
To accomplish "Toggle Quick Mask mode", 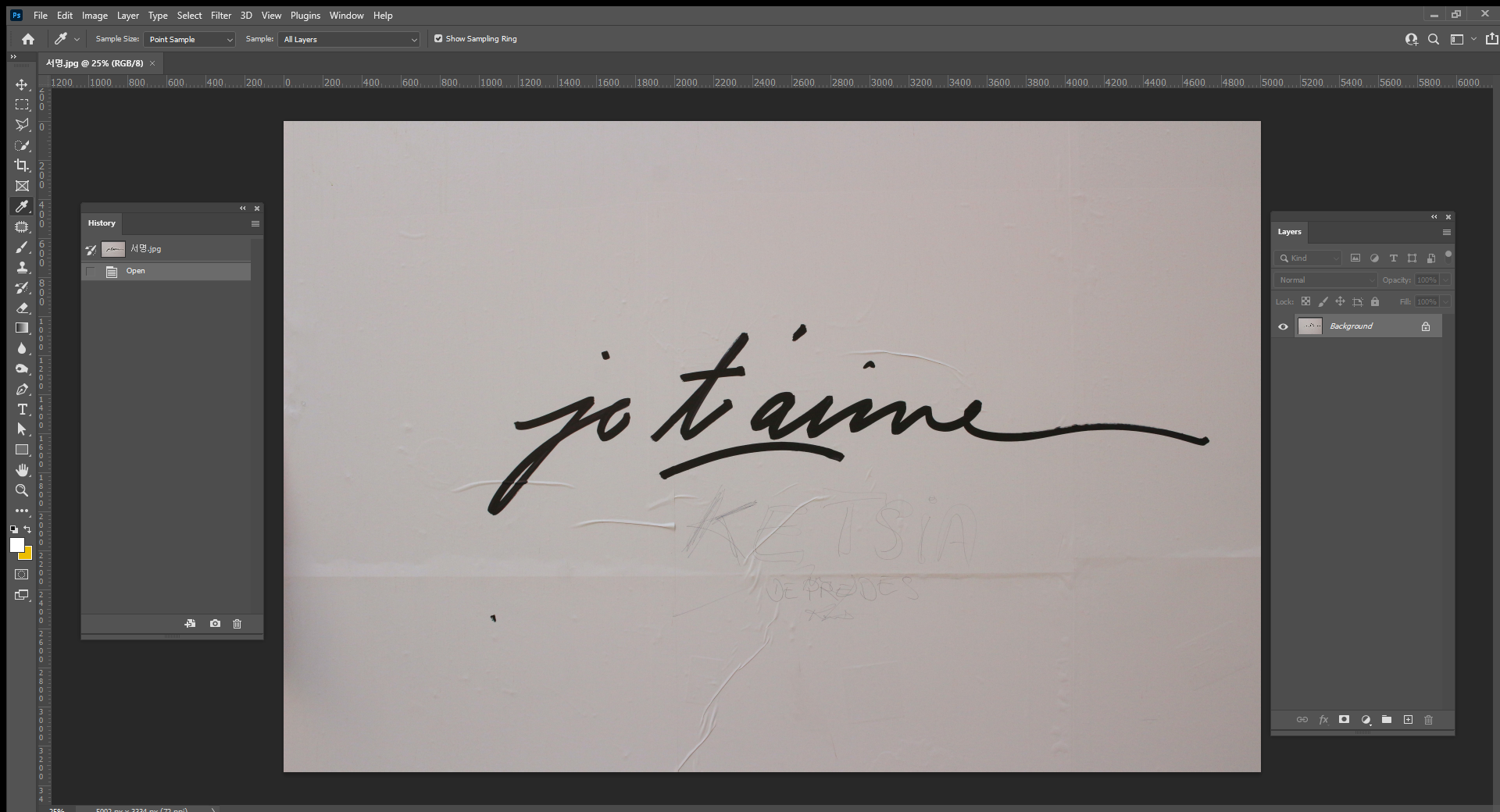I will tap(22, 575).
